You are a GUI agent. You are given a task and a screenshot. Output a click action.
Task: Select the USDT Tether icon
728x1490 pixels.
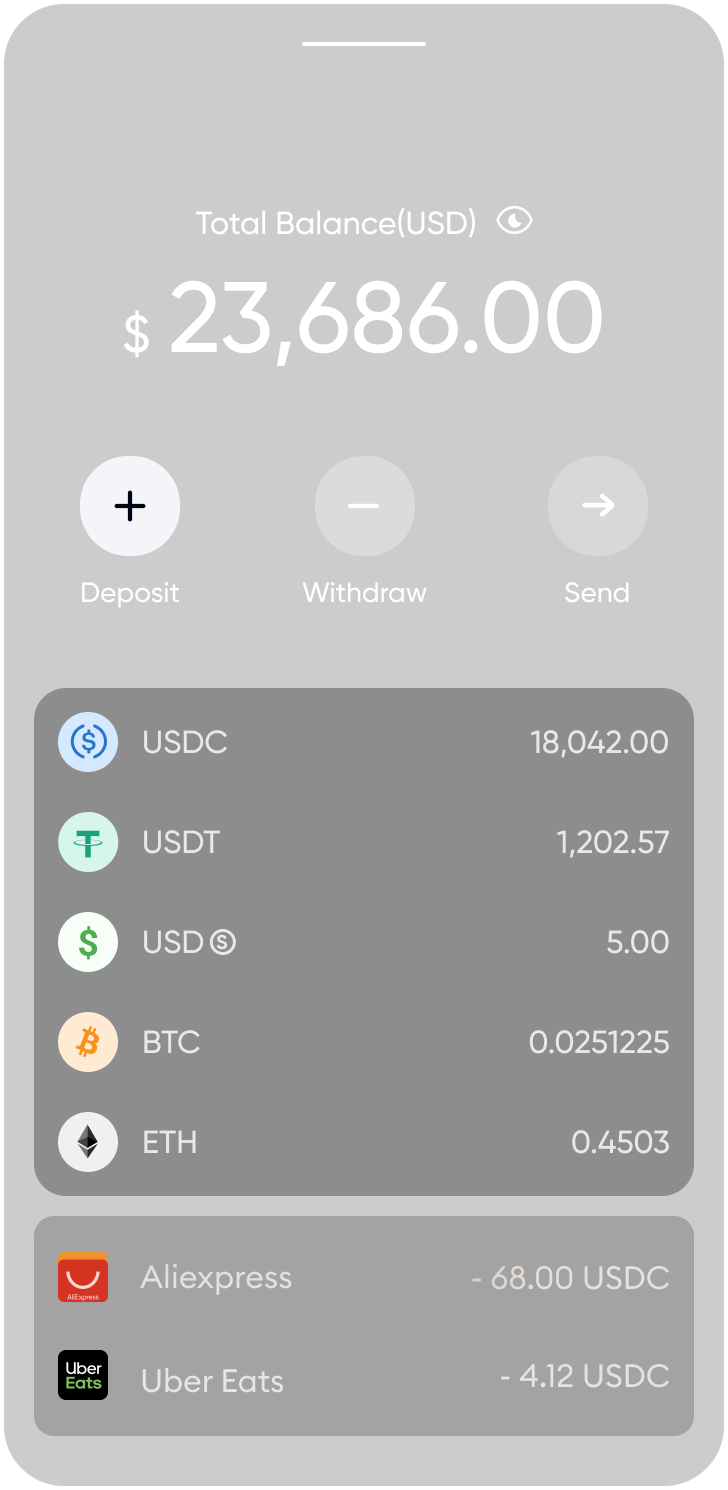[88, 842]
